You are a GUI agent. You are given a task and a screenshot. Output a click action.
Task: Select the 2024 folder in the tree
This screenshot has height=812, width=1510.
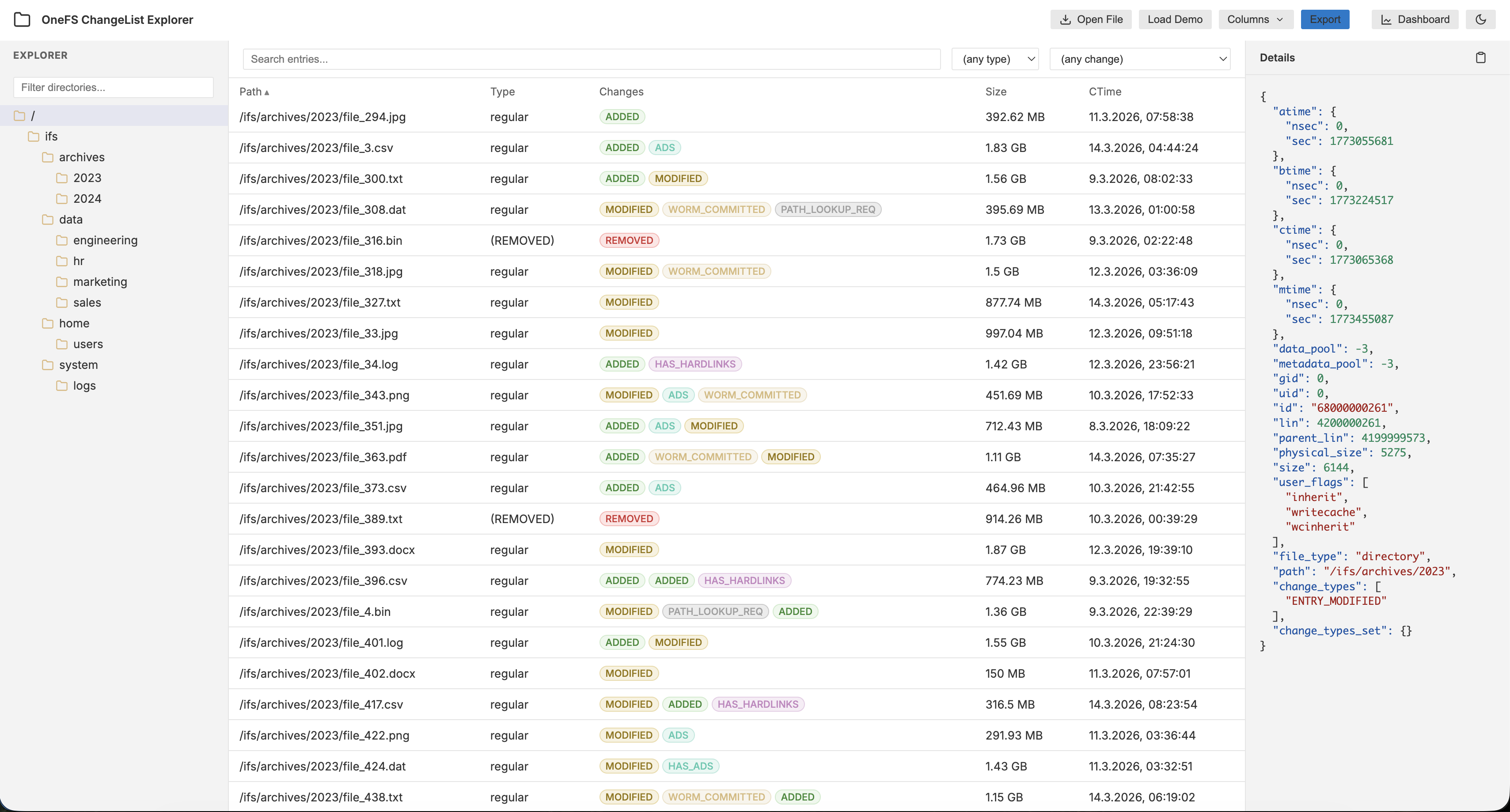pyautogui.click(x=87, y=199)
